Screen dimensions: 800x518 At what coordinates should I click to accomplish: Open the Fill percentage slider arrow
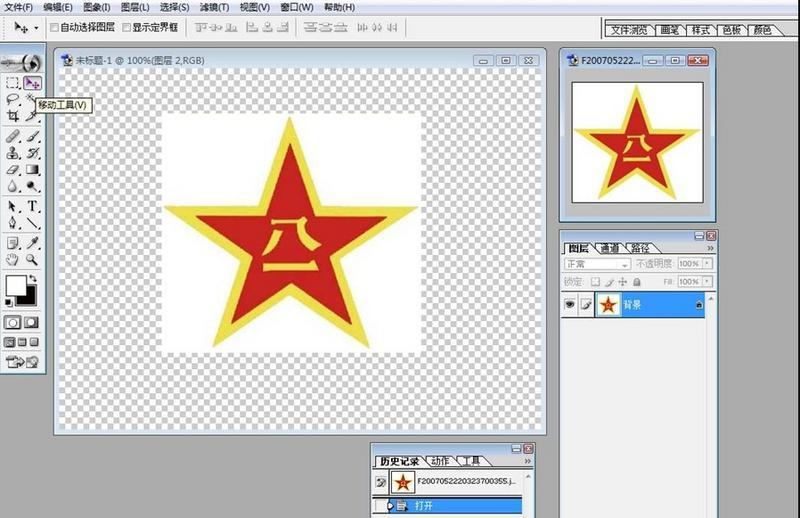tap(707, 281)
